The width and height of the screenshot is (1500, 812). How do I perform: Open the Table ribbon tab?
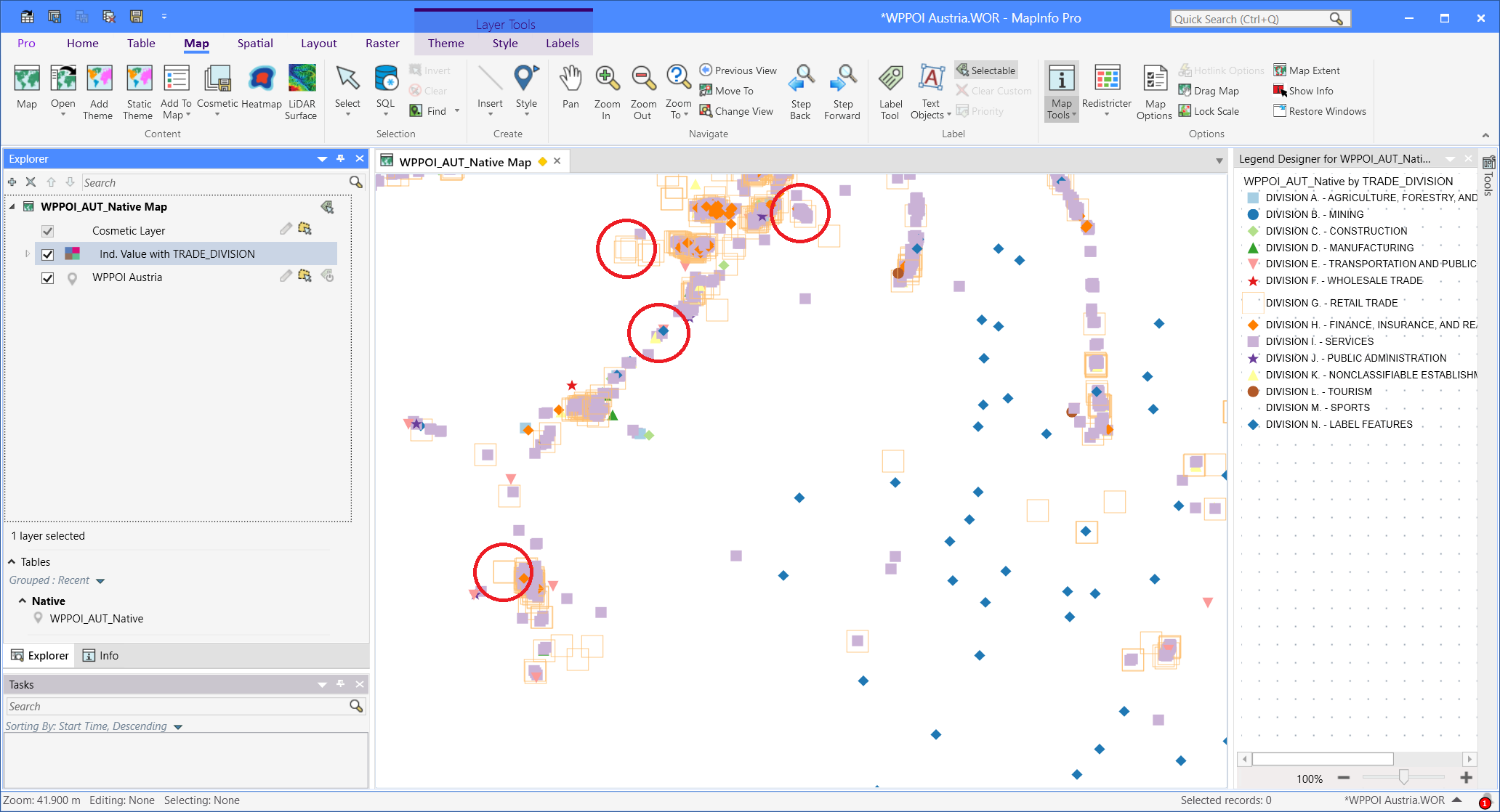[141, 44]
